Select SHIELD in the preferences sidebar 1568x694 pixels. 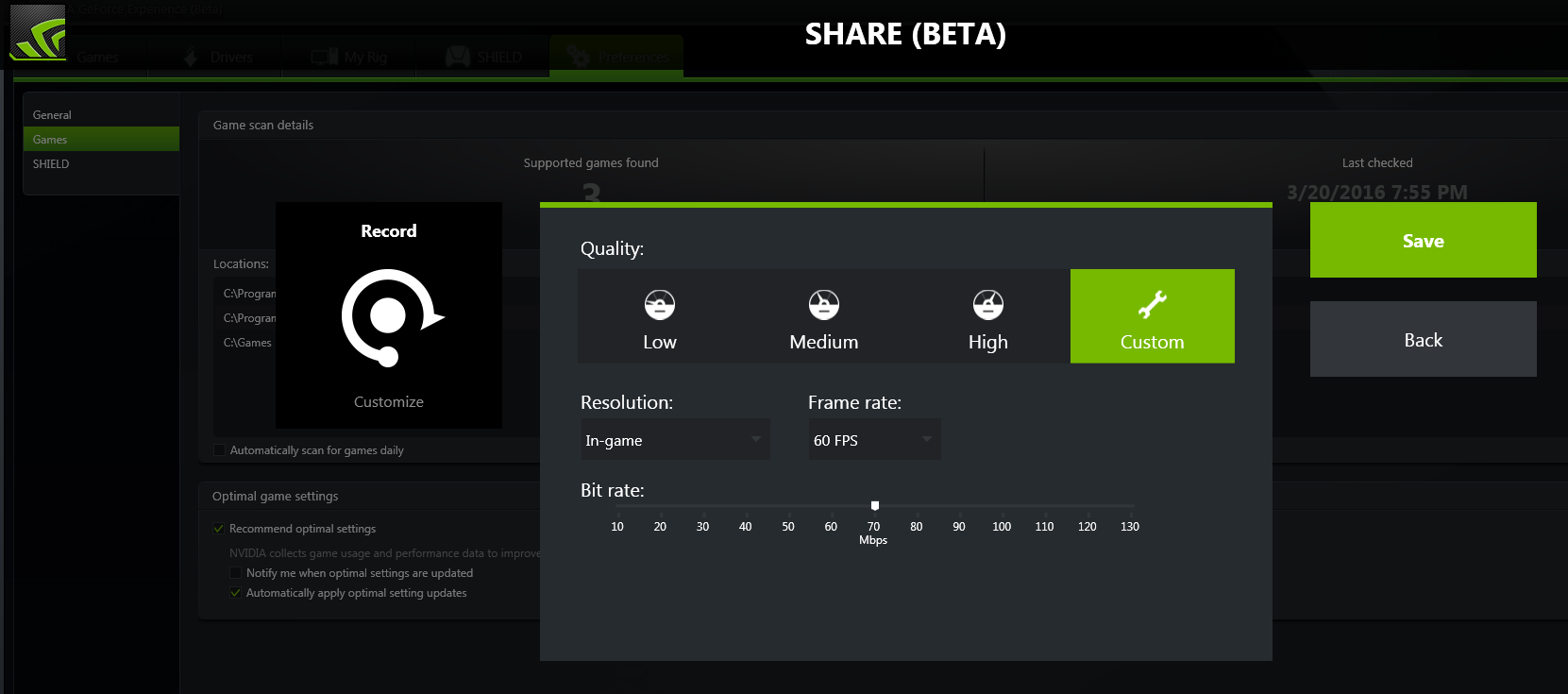click(x=101, y=164)
